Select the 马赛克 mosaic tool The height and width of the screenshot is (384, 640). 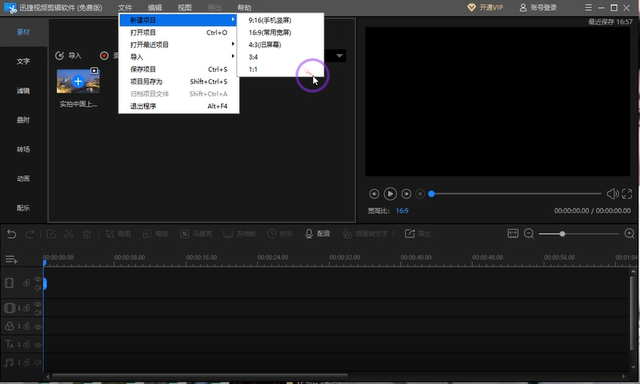coord(196,234)
